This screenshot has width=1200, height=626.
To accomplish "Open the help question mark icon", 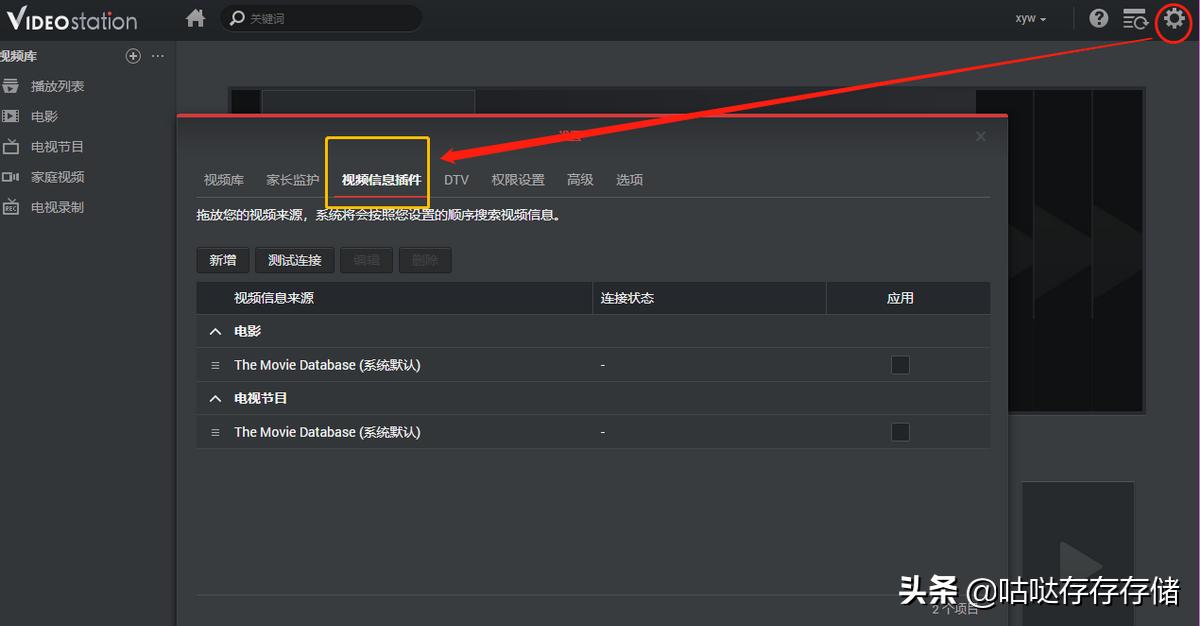I will [x=1098, y=18].
